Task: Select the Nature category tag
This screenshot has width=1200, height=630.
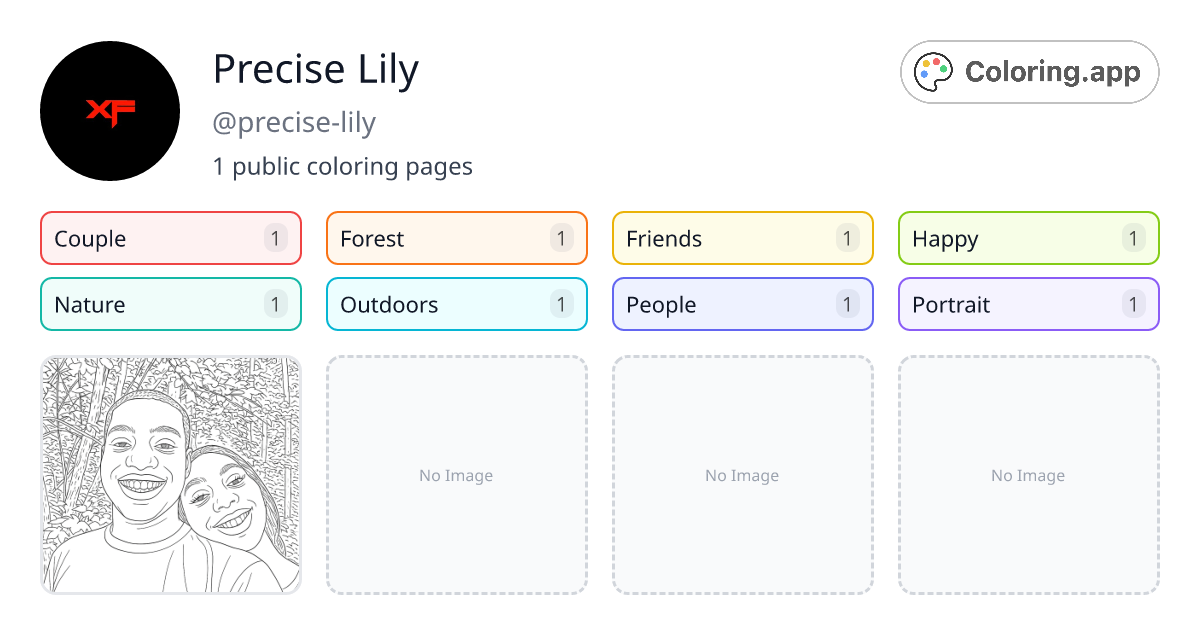Action: (170, 304)
